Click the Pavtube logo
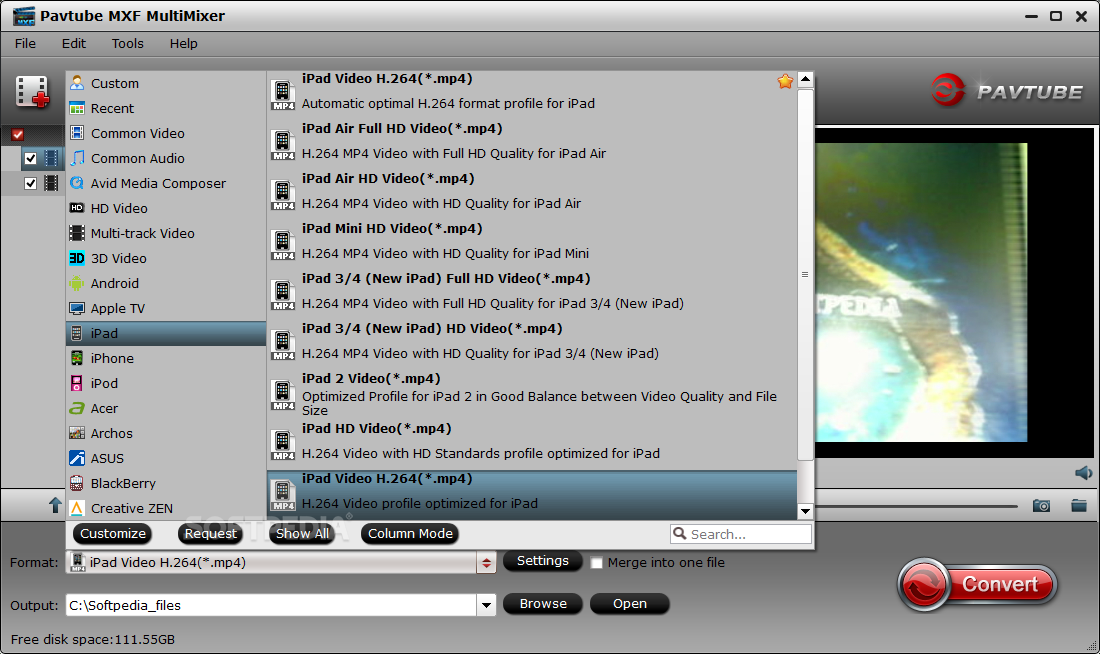 1006,91
